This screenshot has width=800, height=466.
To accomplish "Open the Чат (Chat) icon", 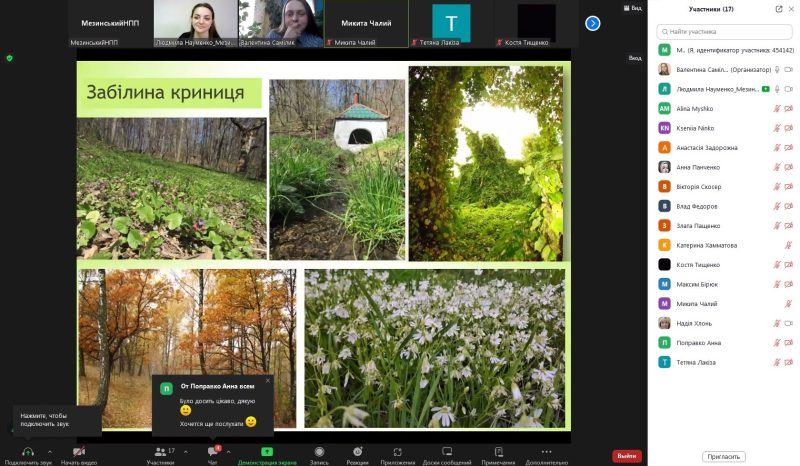I will (212, 453).
